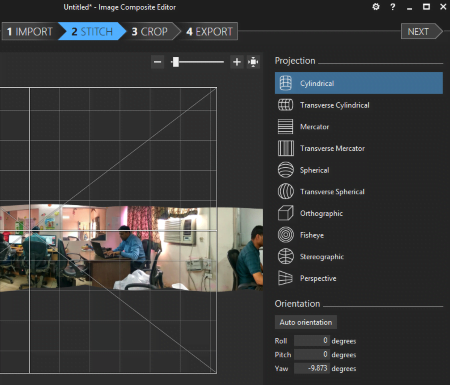Open help question mark icon
The image size is (450, 385).
[393, 7]
